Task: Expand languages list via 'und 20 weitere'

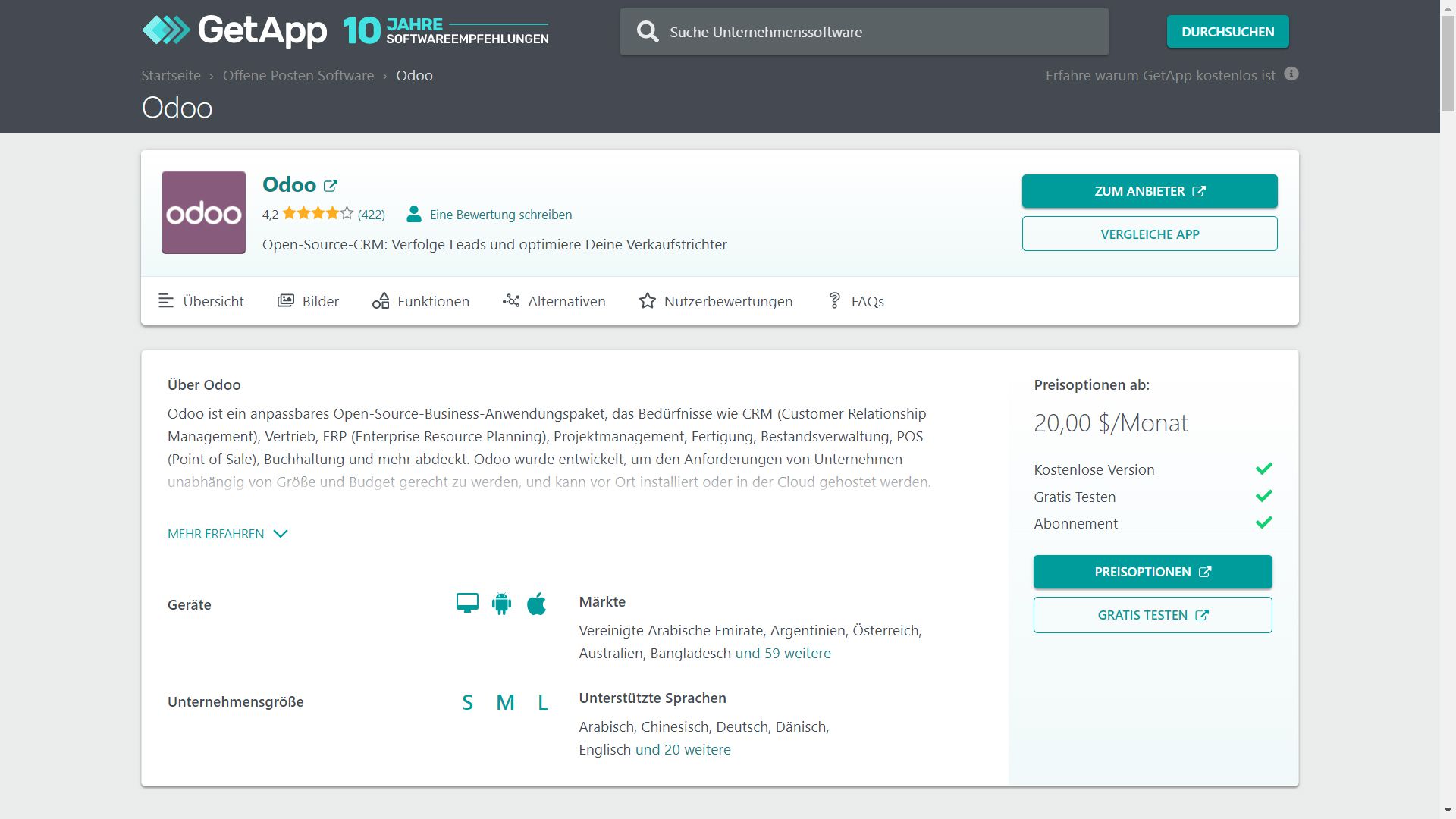Action: point(682,750)
